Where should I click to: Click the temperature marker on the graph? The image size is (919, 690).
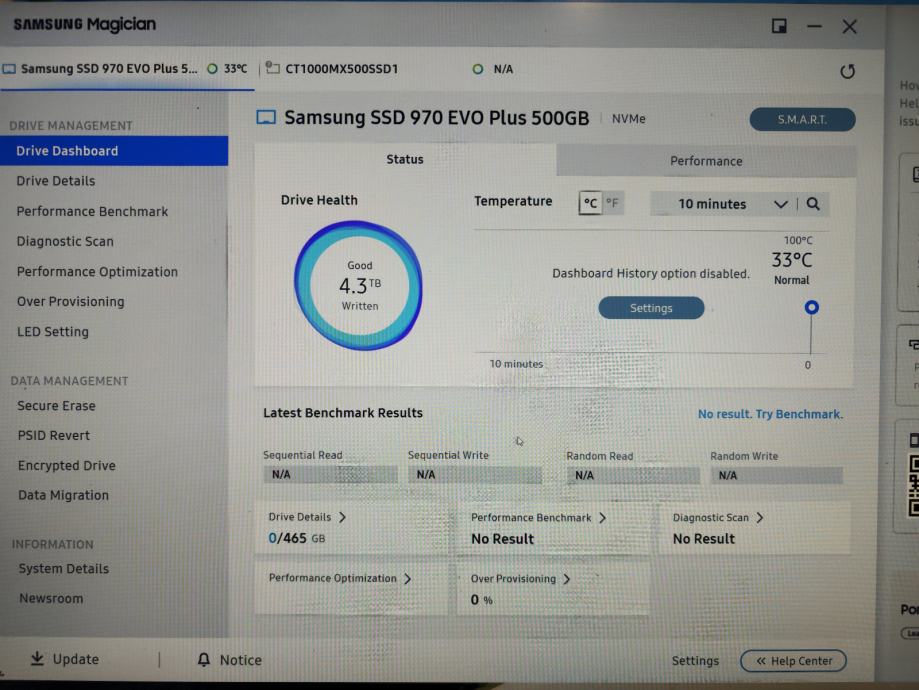pyautogui.click(x=811, y=307)
